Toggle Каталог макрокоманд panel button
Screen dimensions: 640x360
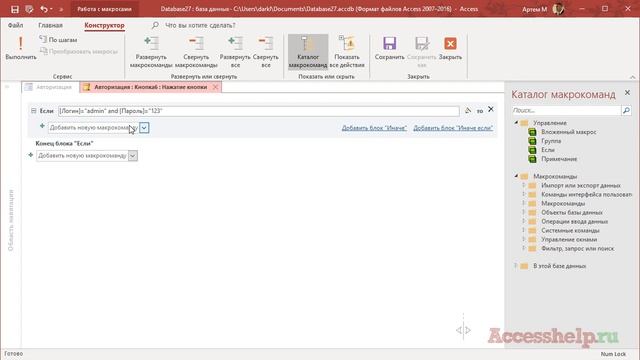pos(308,52)
